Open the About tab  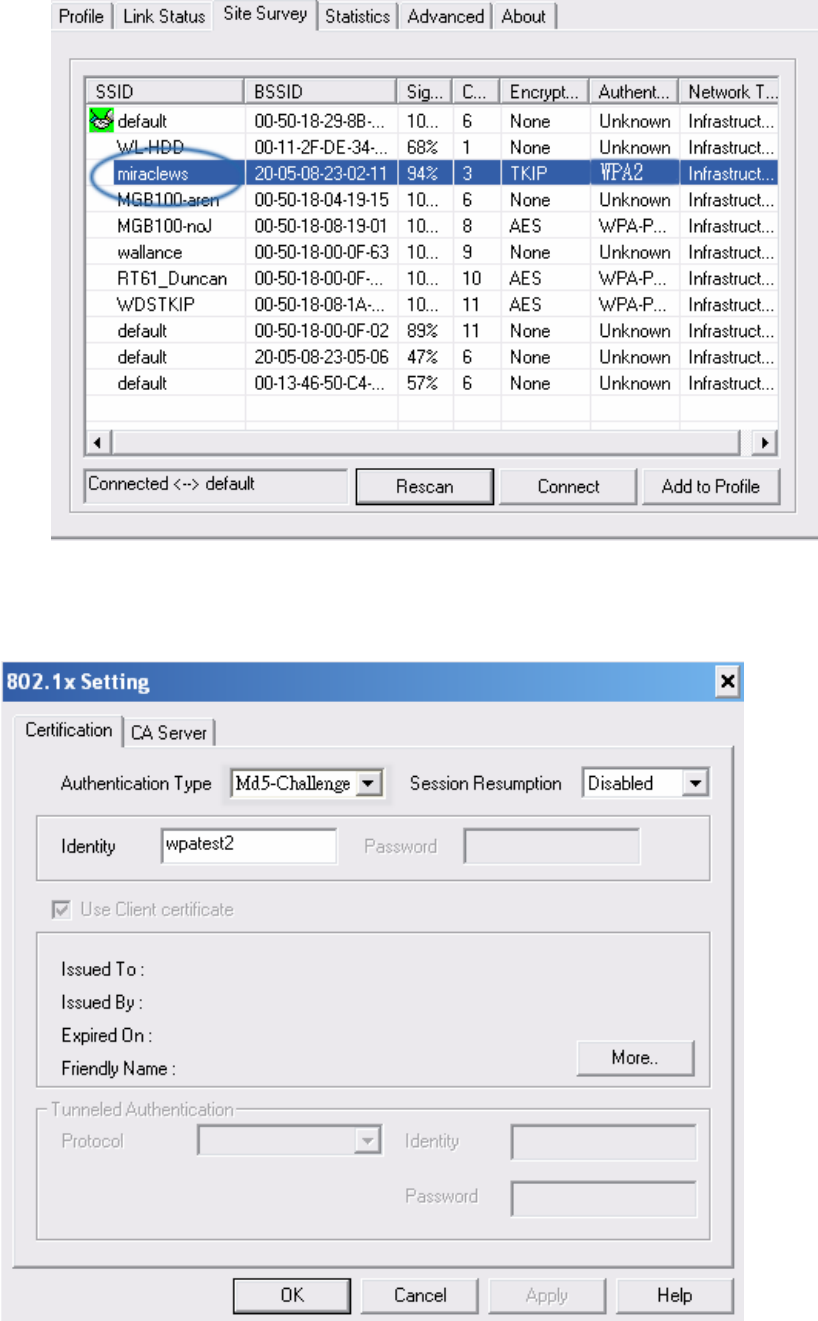(x=523, y=17)
